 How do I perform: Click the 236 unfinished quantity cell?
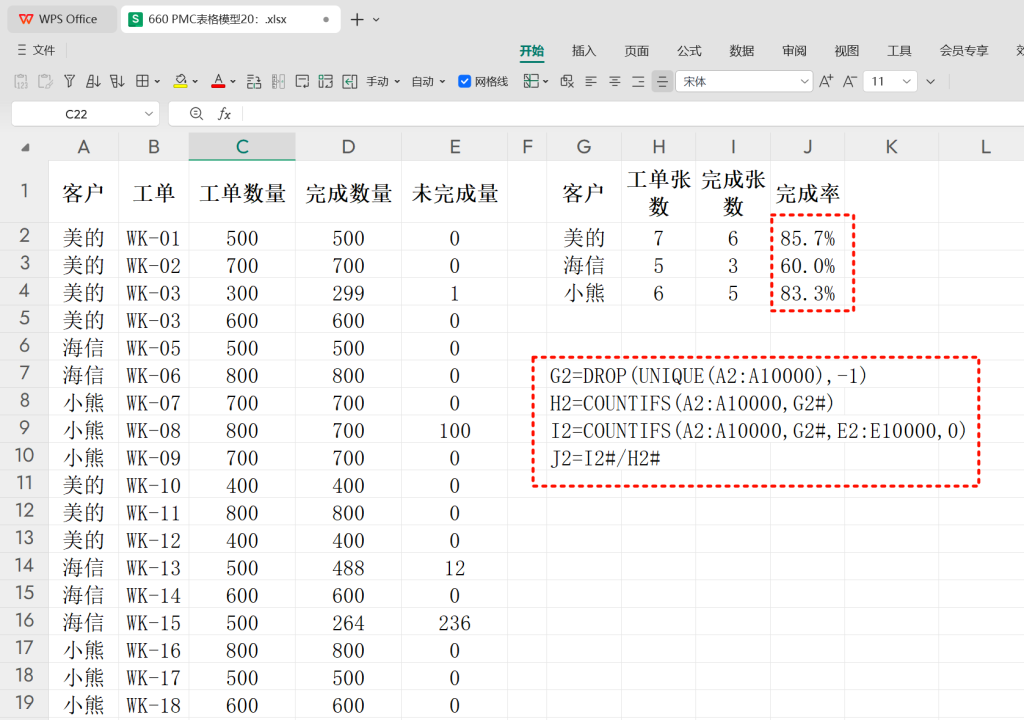point(455,623)
